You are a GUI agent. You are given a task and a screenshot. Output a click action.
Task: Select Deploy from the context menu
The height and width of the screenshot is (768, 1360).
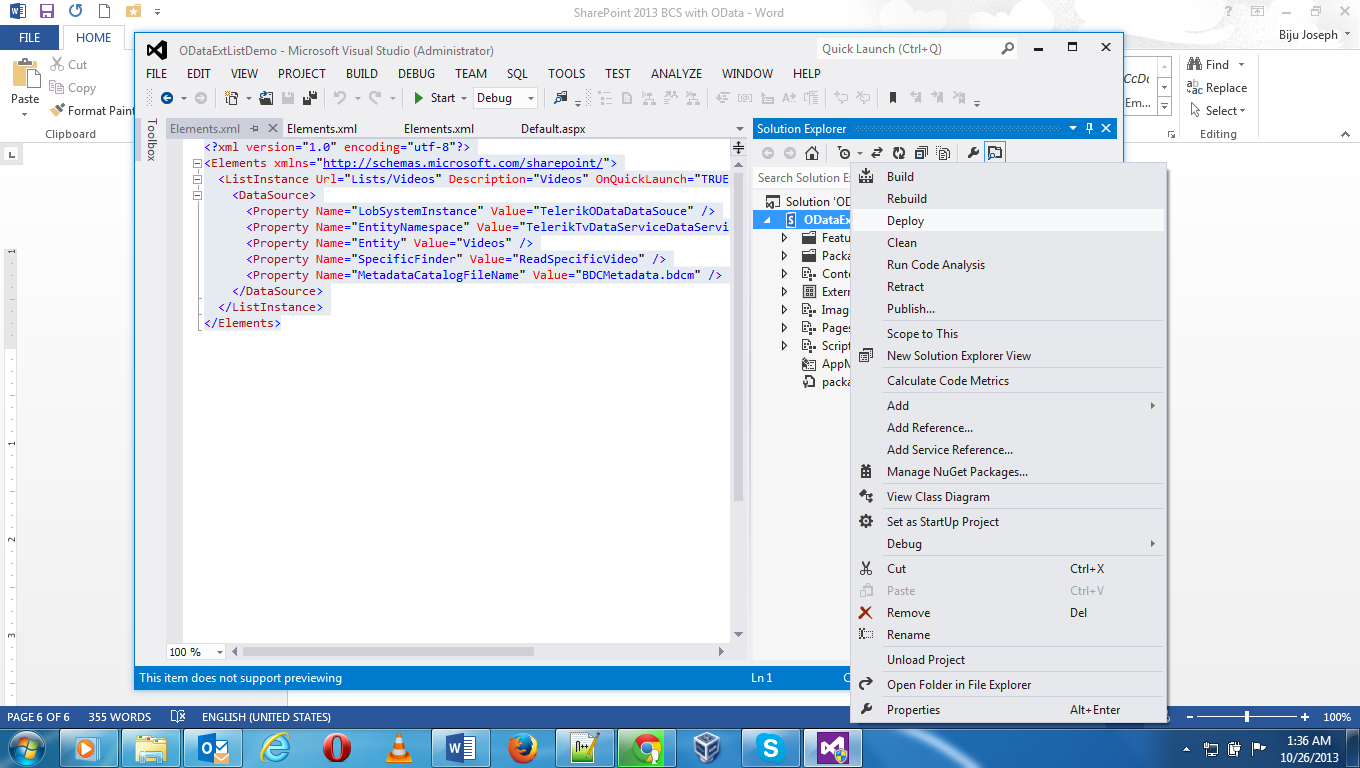click(1009, 221)
